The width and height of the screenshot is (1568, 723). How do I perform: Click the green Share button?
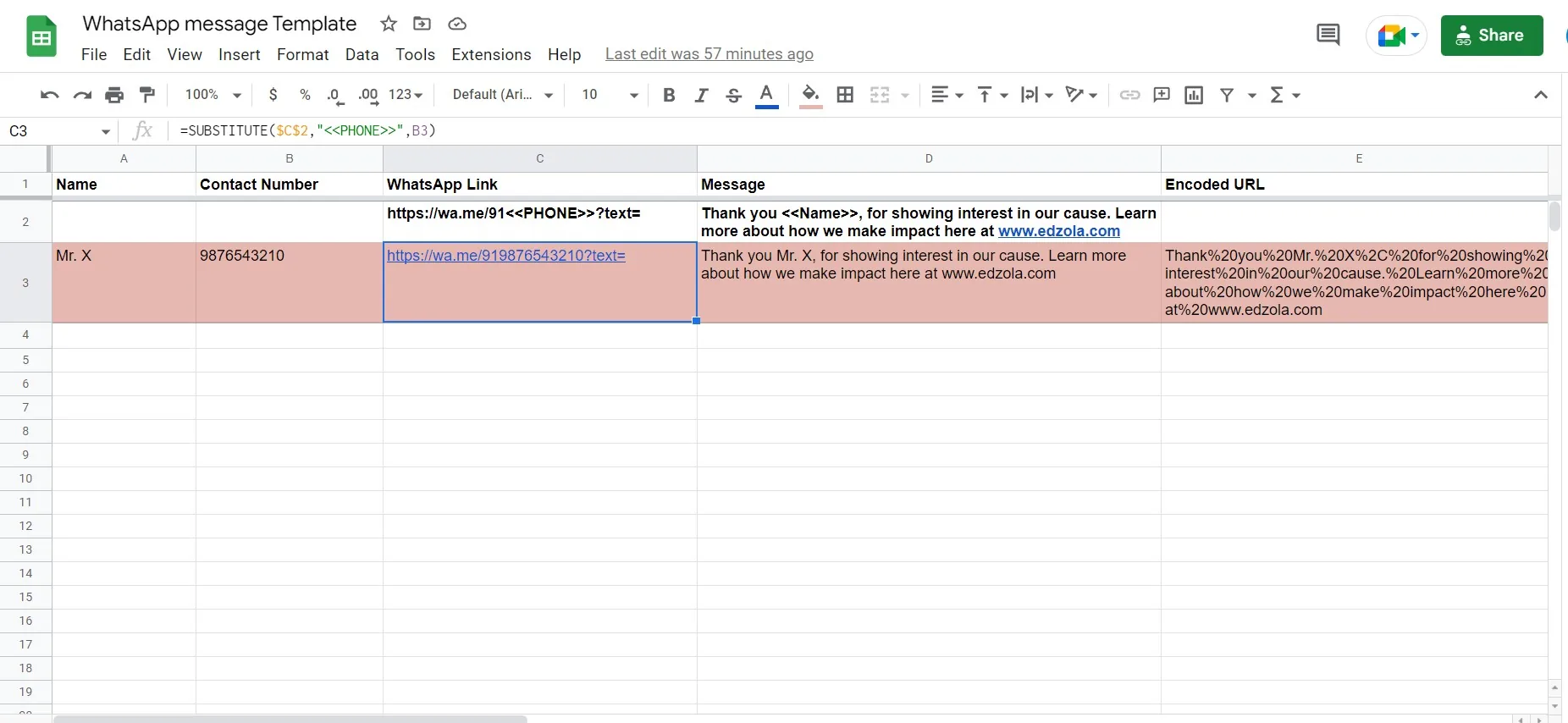click(x=1492, y=36)
